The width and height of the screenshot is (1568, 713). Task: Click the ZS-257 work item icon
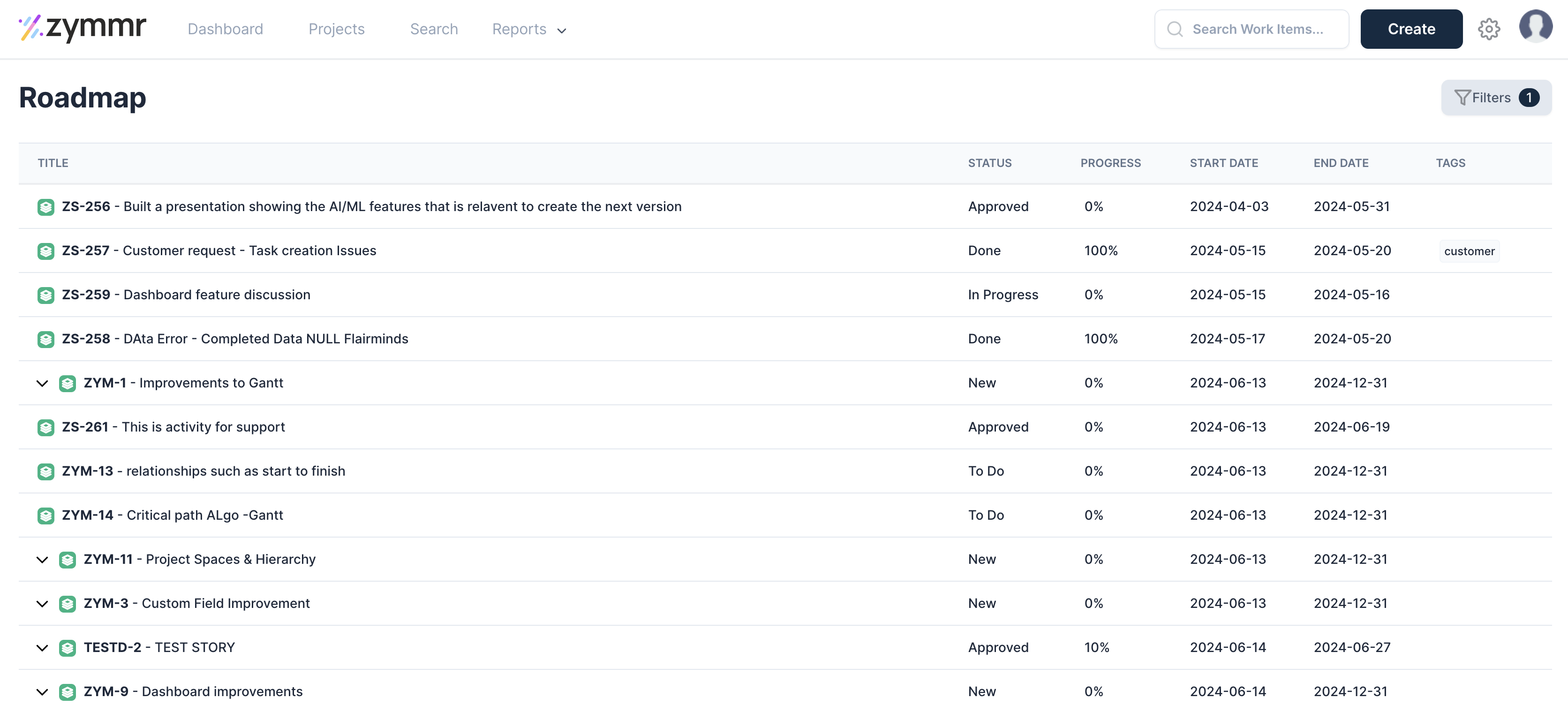coord(45,251)
